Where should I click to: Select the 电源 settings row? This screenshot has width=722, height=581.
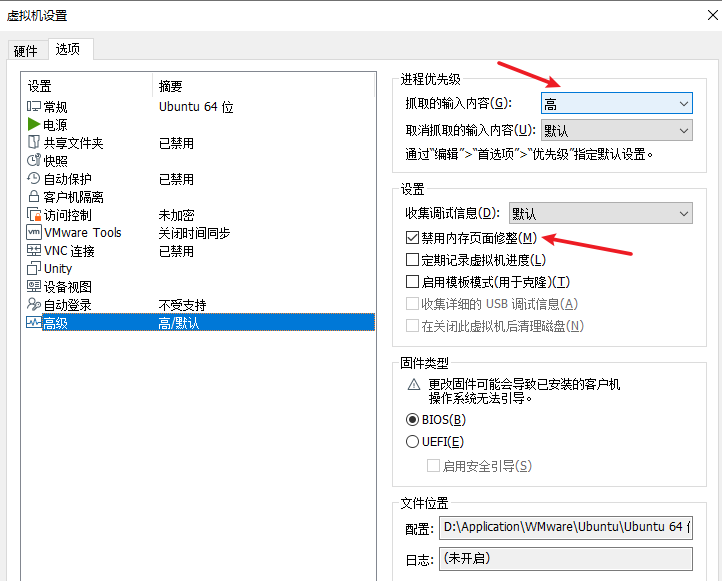coord(200,125)
